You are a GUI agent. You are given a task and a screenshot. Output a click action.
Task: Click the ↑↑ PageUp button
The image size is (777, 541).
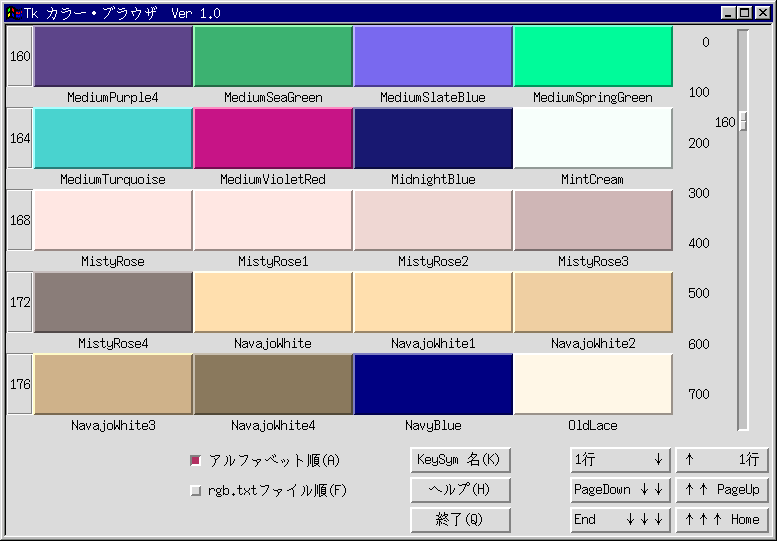click(722, 490)
